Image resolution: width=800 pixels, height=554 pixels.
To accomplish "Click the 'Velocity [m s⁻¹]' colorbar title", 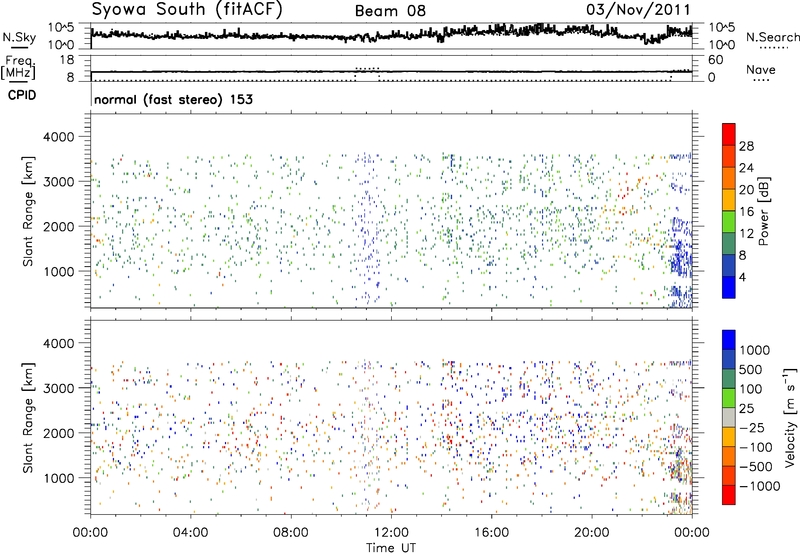I will [x=791, y=418].
